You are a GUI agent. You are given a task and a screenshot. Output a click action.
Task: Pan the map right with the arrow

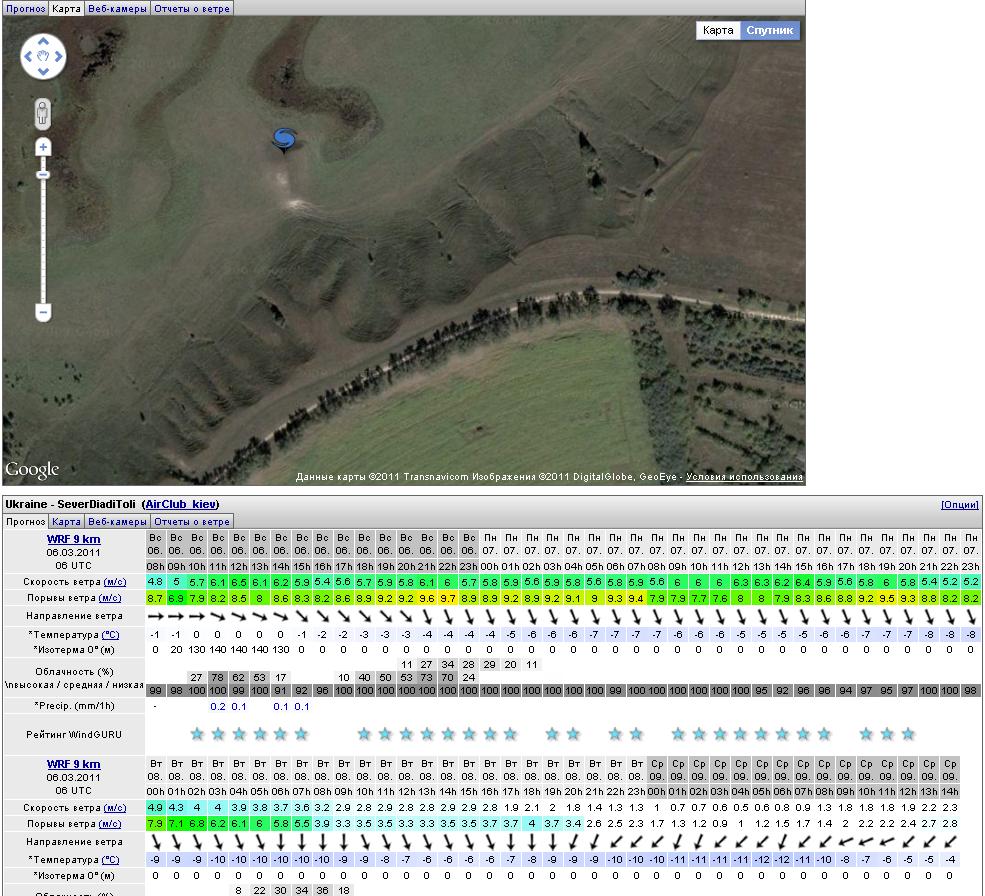(x=58, y=57)
